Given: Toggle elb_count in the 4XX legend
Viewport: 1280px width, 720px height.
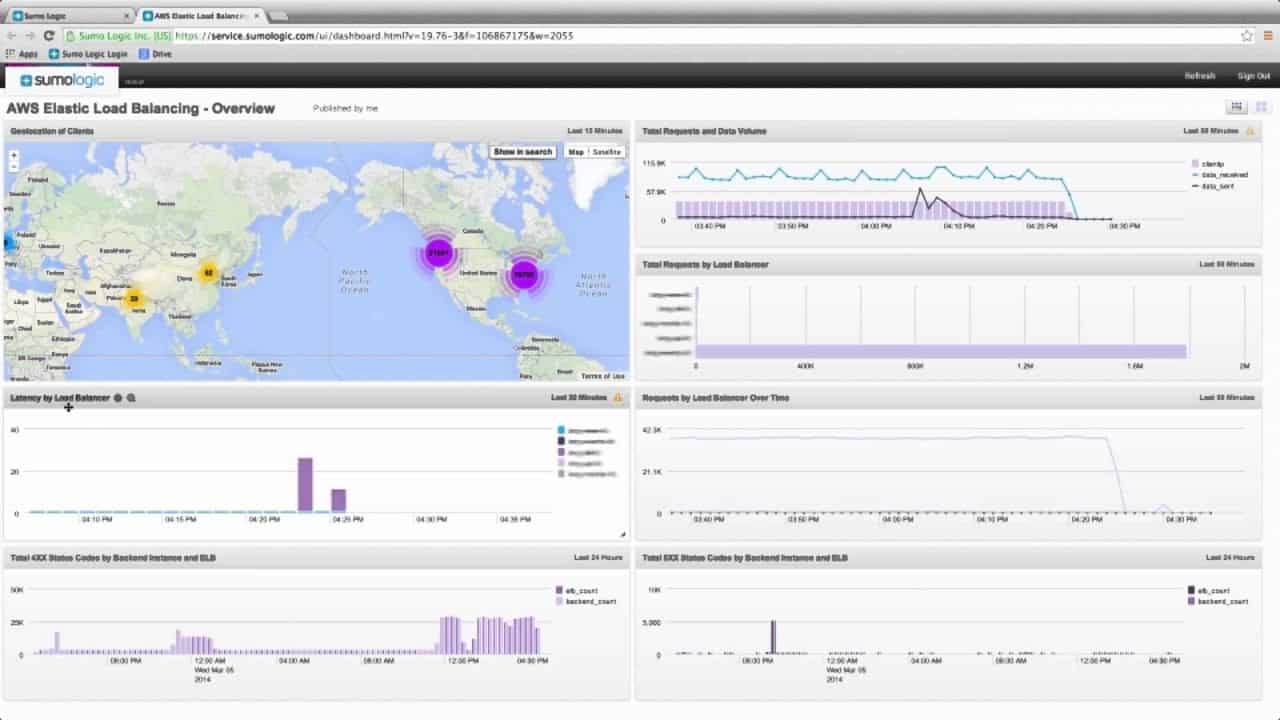Looking at the screenshot, I should pos(576,591).
